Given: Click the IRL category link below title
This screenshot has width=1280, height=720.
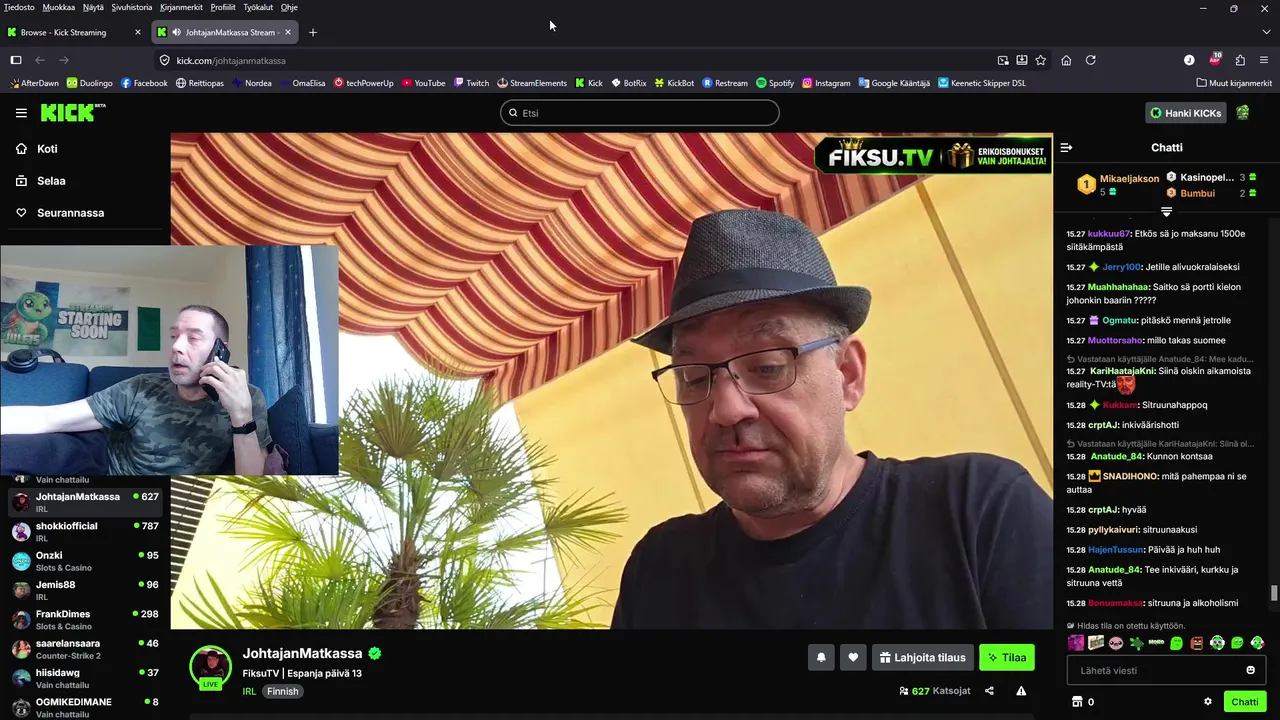Looking at the screenshot, I should tap(249, 691).
